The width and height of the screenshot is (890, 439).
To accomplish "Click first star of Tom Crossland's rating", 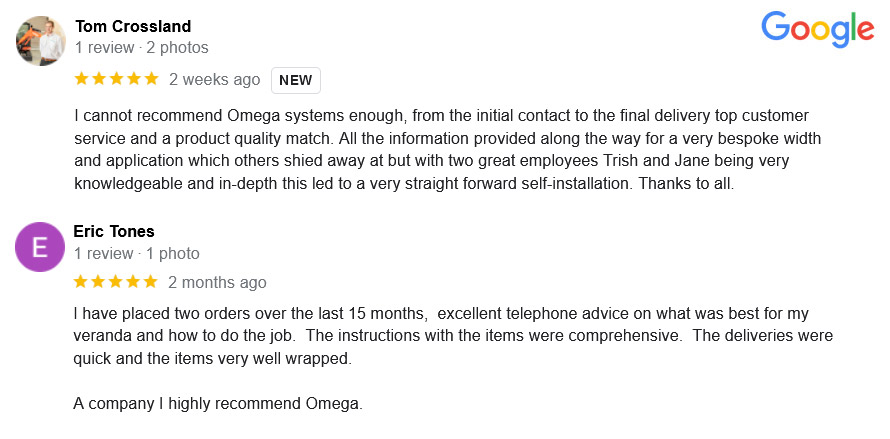I will 82,79.
